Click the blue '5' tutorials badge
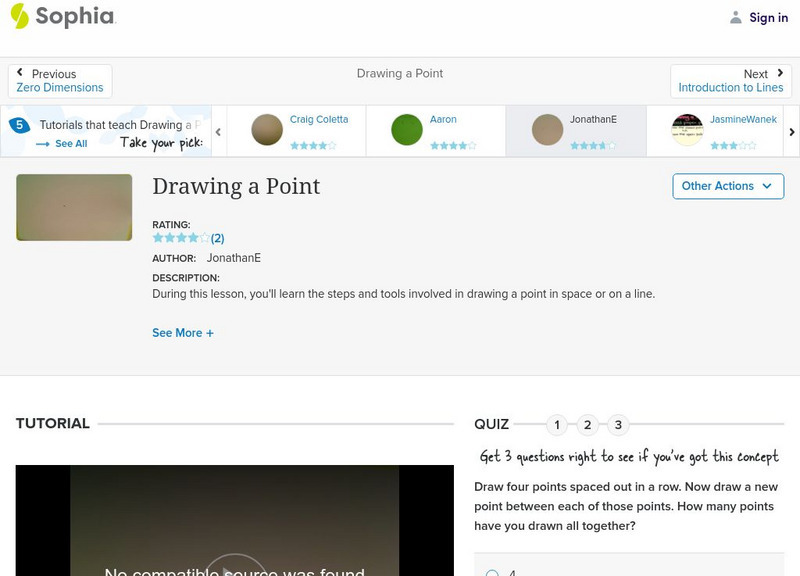800x576 pixels. pos(18,124)
